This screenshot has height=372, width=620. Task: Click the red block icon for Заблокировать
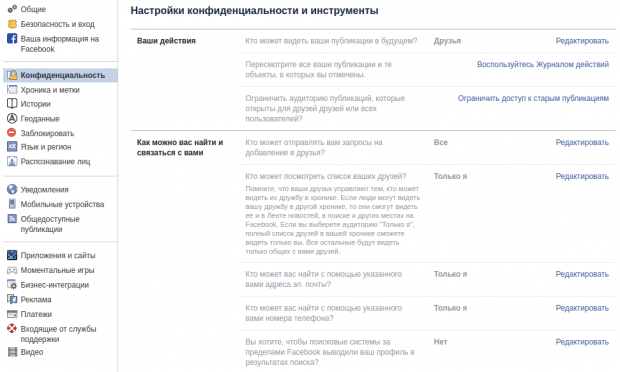(12, 133)
